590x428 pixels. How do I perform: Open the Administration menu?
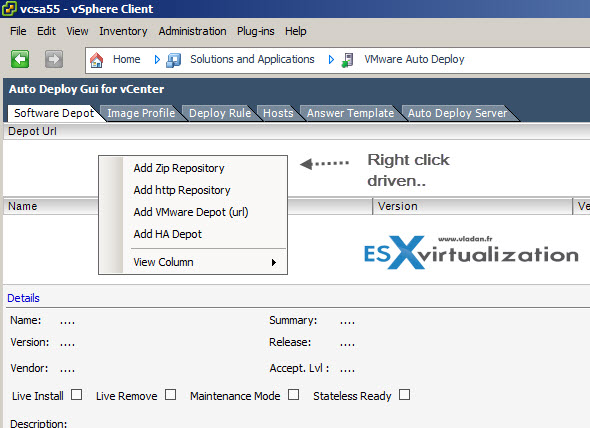click(x=192, y=31)
